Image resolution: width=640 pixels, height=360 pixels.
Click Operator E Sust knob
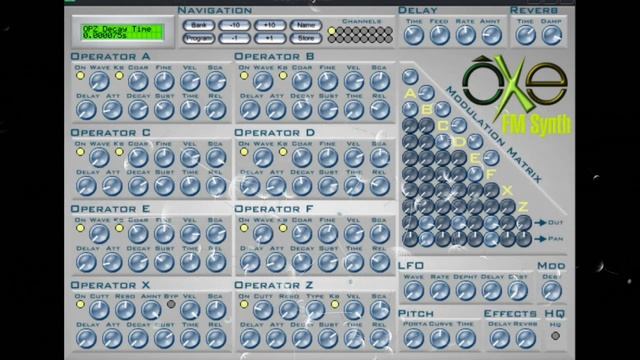click(164, 262)
